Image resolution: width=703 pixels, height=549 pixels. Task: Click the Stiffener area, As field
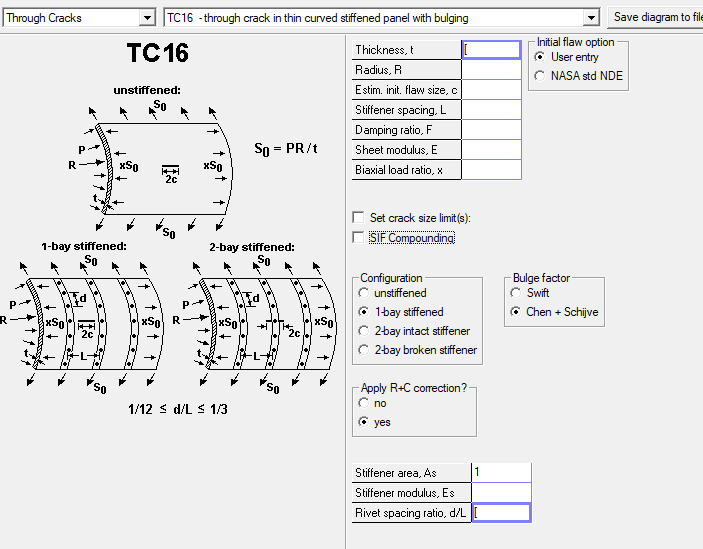click(501, 472)
